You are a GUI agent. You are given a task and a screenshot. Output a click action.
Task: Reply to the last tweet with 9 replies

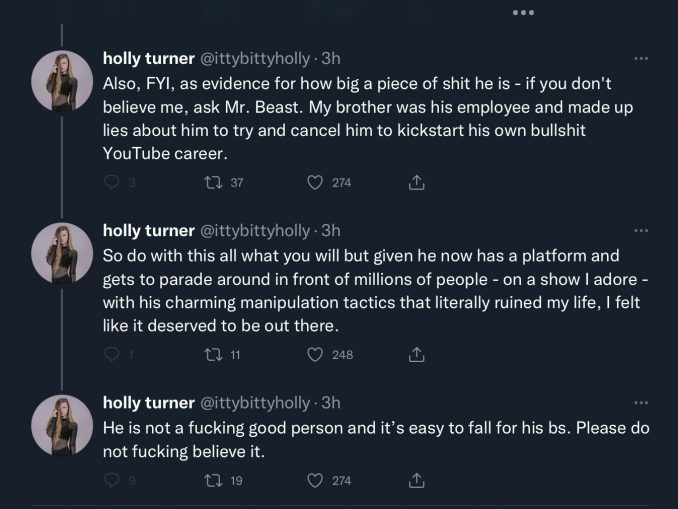tap(112, 480)
